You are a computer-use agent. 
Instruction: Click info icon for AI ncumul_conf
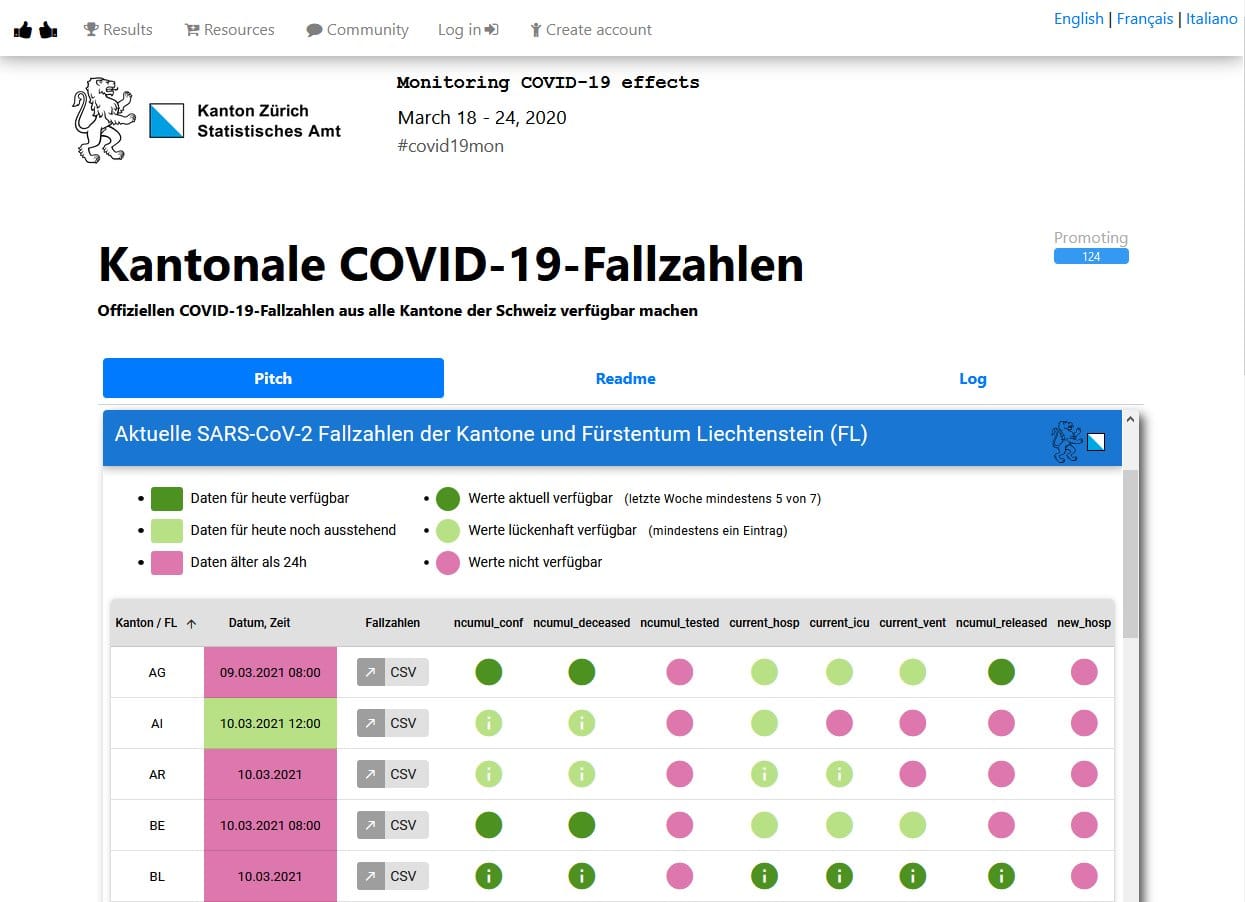(x=489, y=723)
